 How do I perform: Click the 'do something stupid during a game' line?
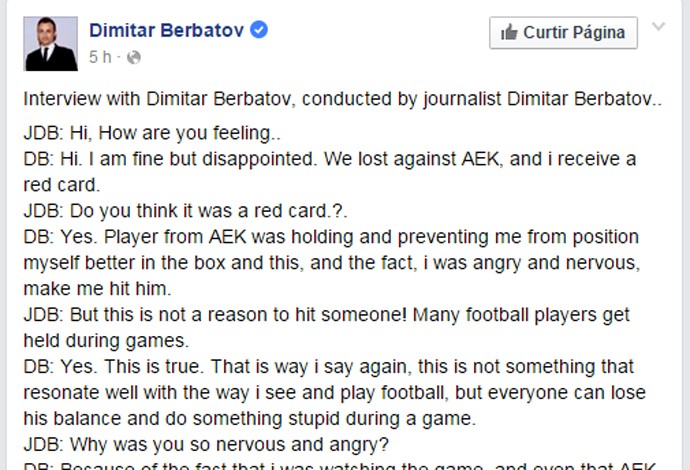250,419
